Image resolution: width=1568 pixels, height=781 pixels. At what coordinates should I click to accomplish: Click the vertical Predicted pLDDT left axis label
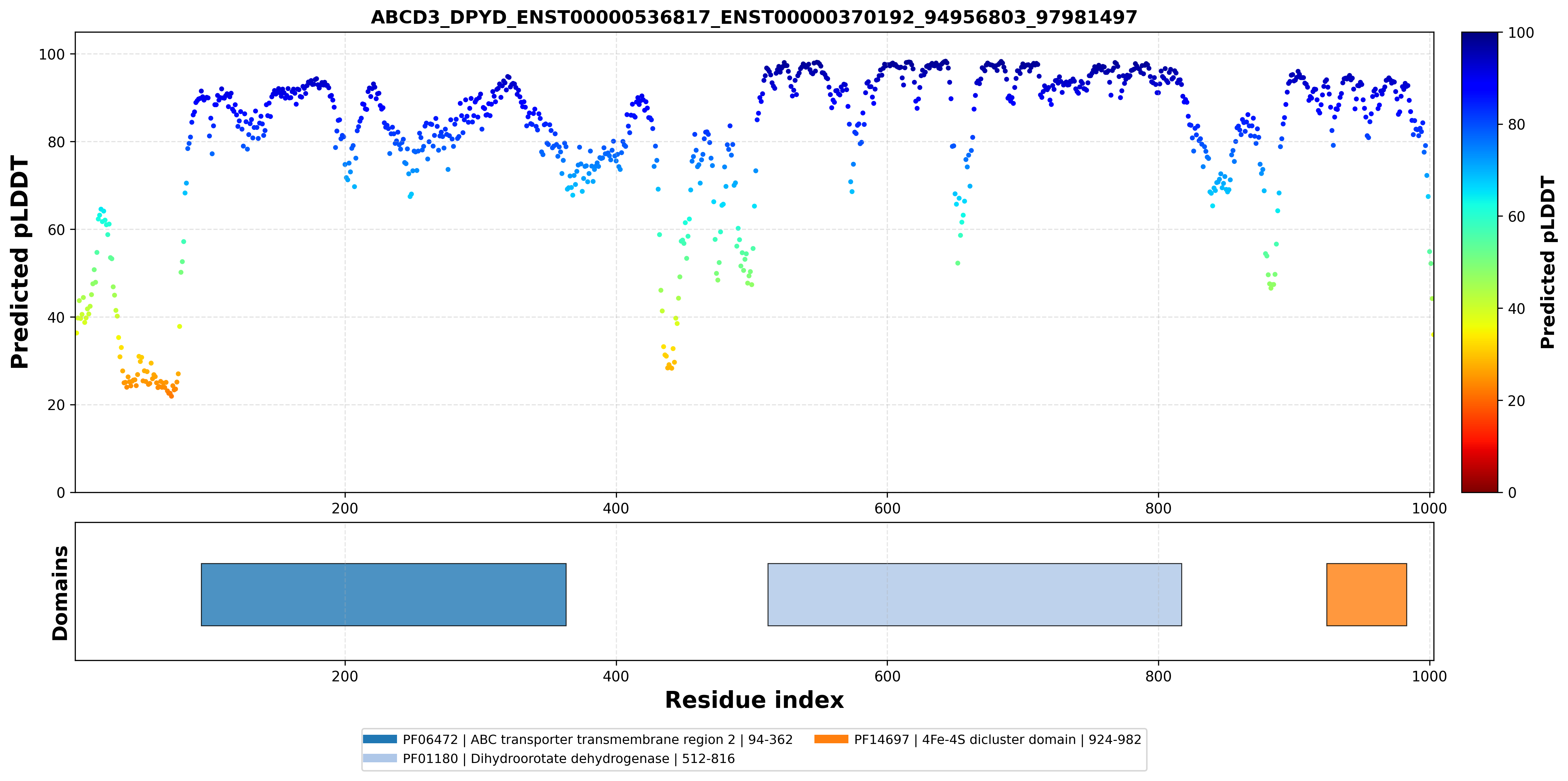point(19,262)
